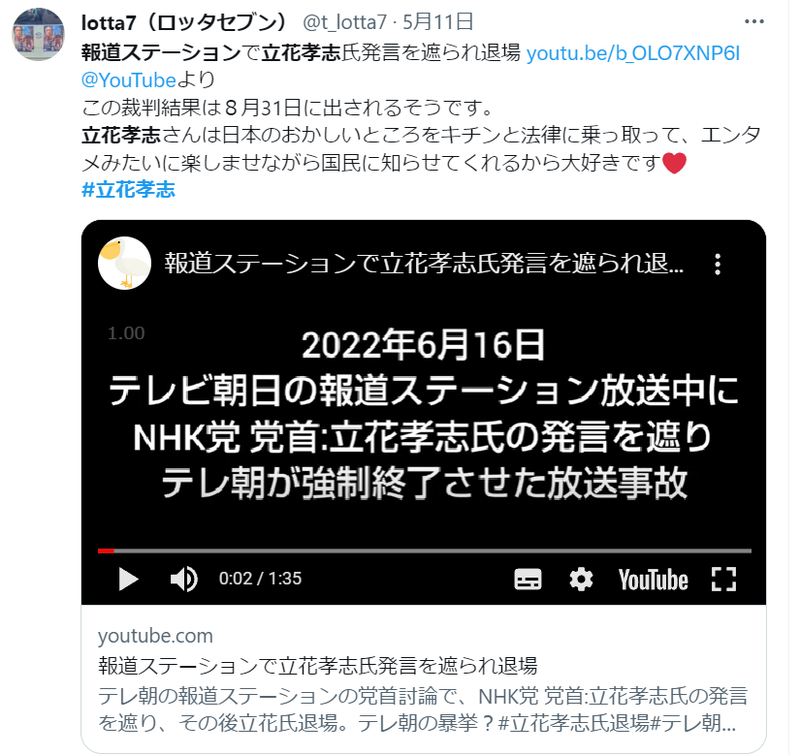Open the video's three-dot options menu
800x755 pixels.
(x=717, y=264)
